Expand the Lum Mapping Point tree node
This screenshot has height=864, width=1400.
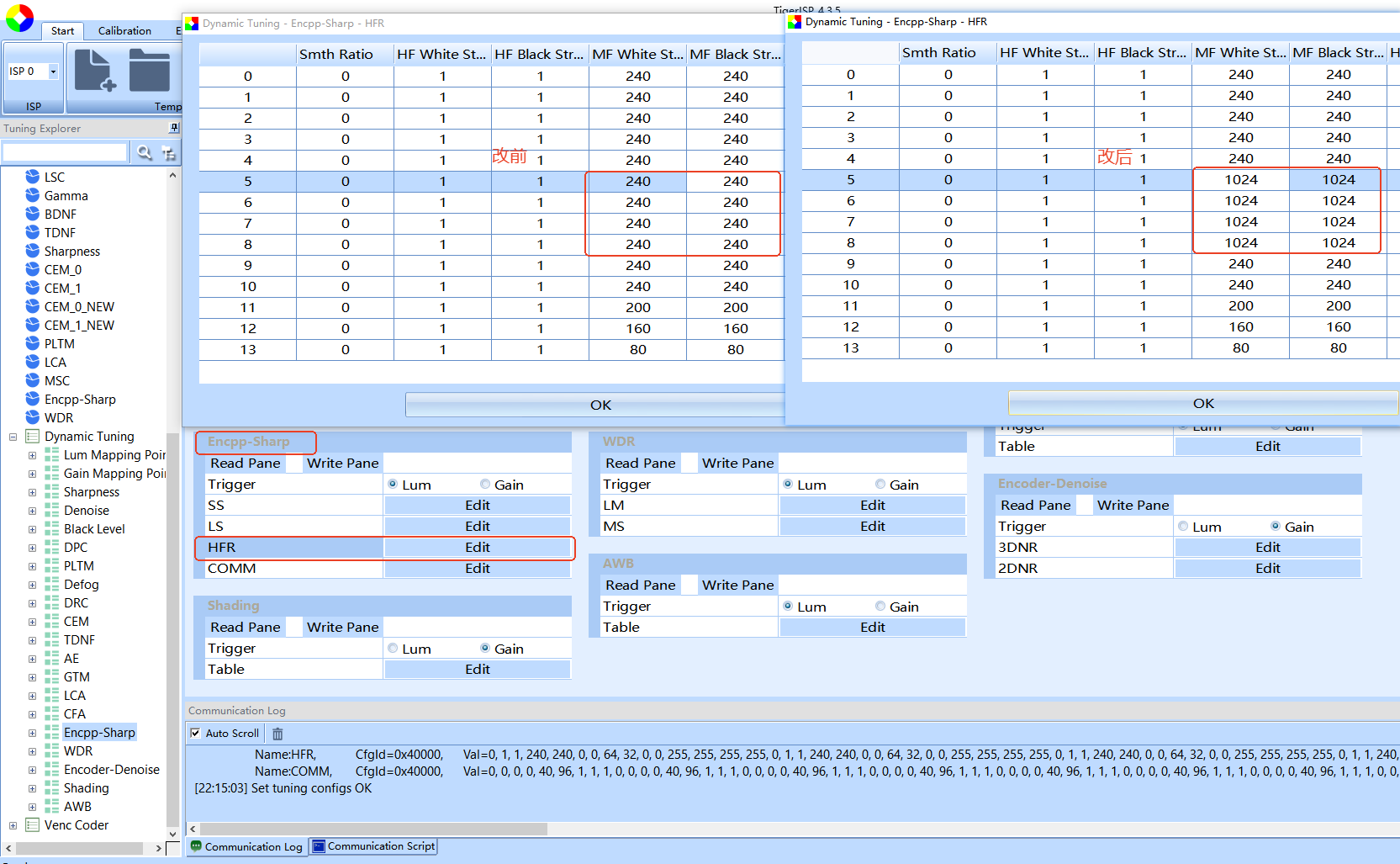(x=32, y=455)
